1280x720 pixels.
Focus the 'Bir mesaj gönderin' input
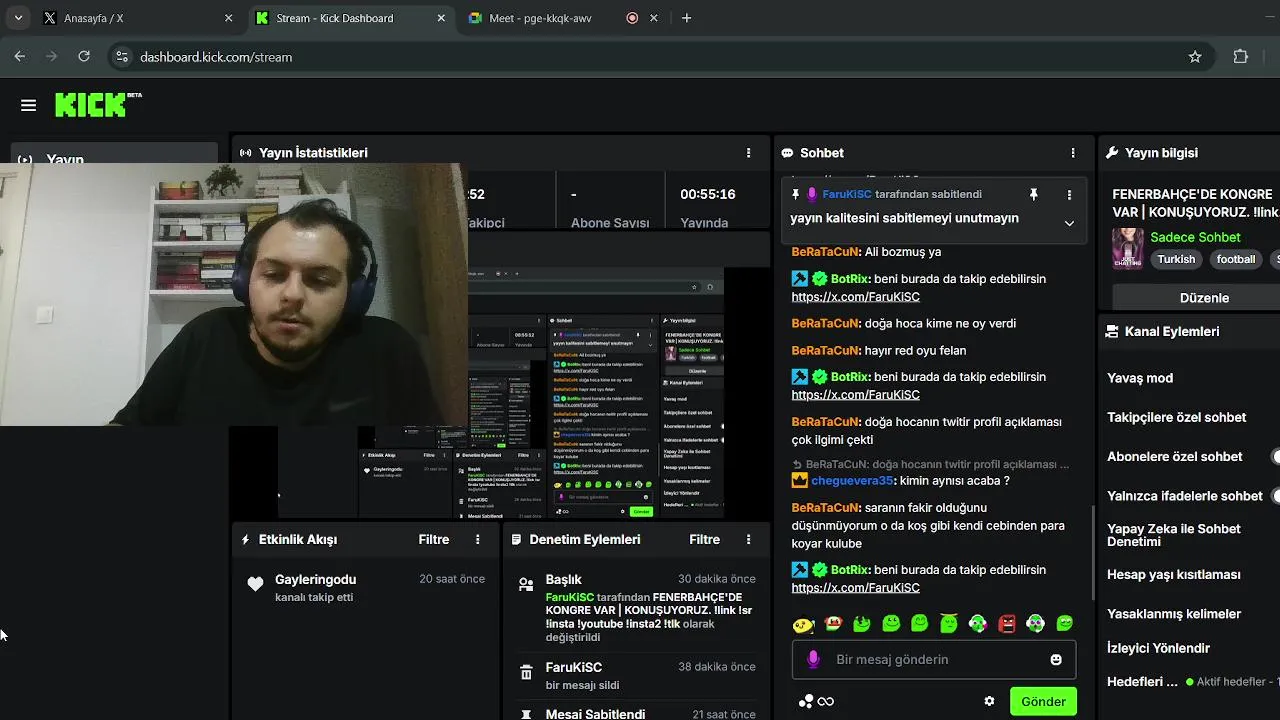coord(934,660)
